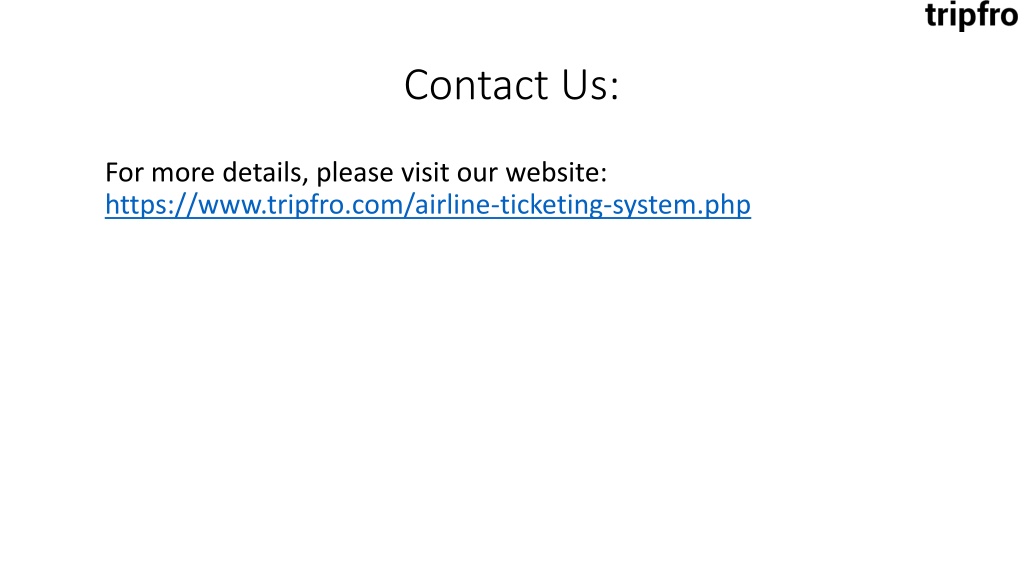Click the word 'For' starting the sentence
The width and height of the screenshot is (1024, 576).
click(x=124, y=172)
